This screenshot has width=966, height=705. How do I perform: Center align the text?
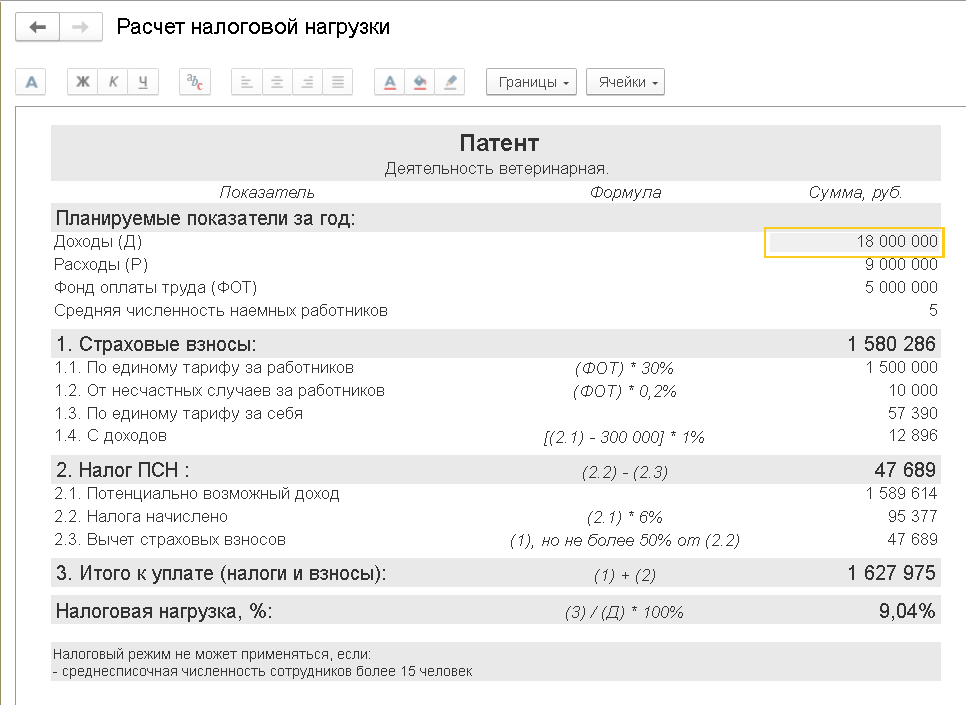point(277,82)
